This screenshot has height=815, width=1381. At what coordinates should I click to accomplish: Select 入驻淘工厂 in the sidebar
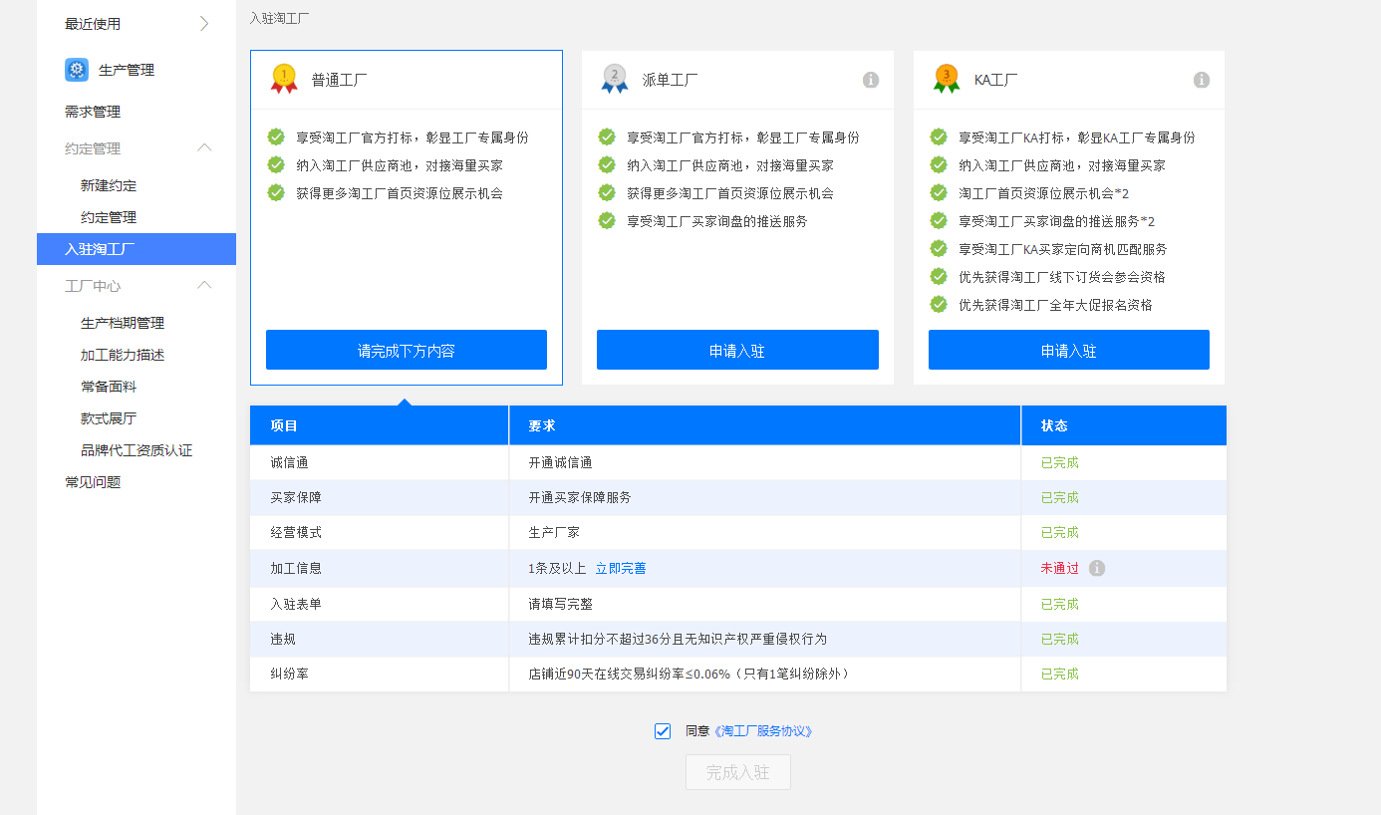point(136,249)
